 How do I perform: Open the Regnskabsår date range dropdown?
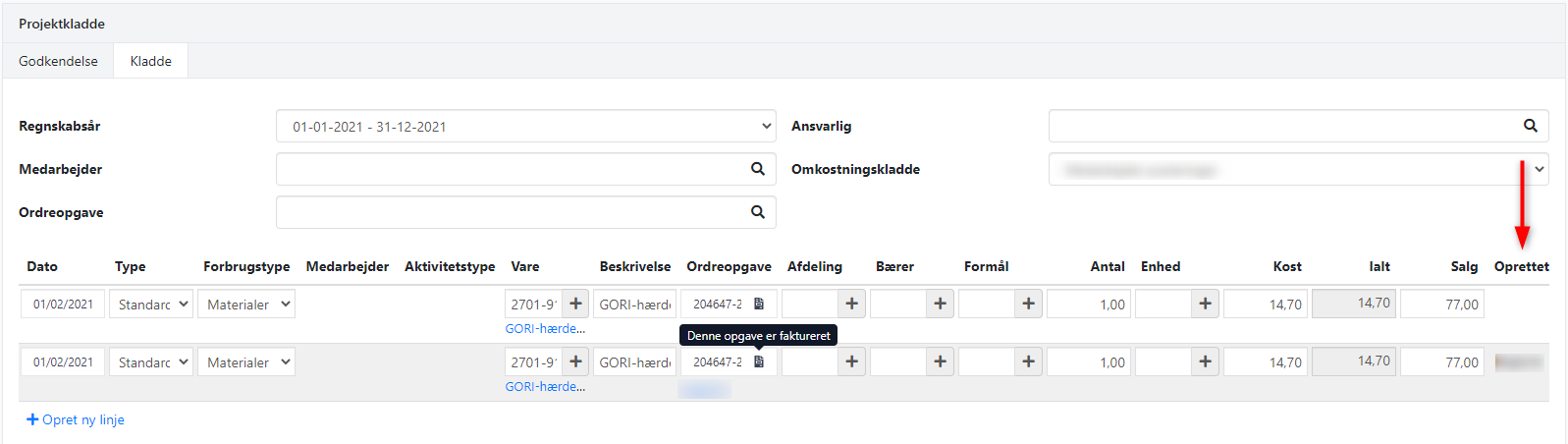point(525,127)
